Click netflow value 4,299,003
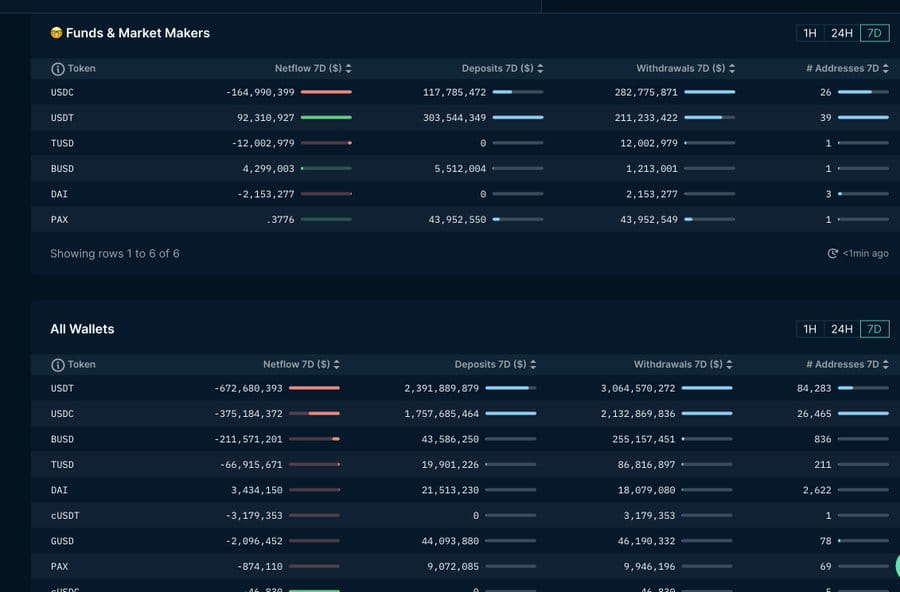The width and height of the screenshot is (900, 592). pyautogui.click(x=268, y=169)
